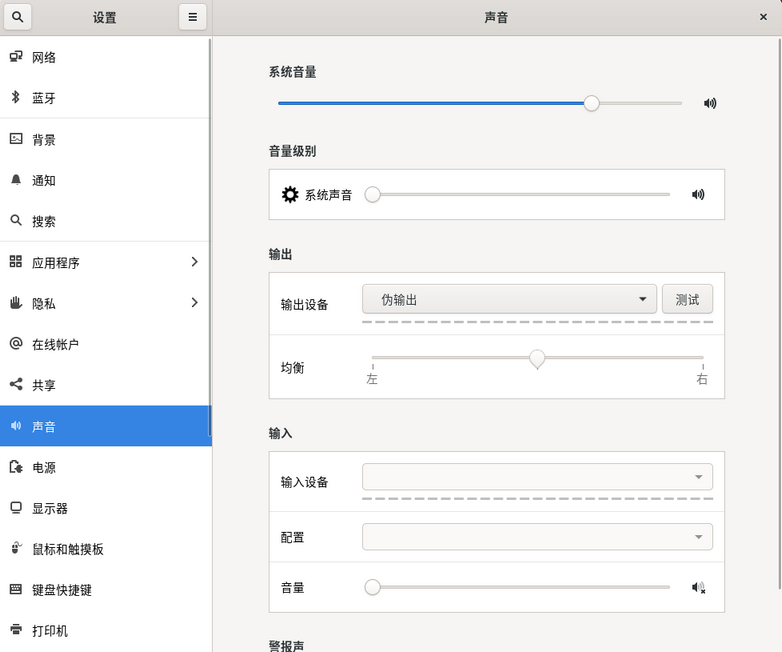
Task: Open the 配置 dropdown
Action: coord(537,537)
